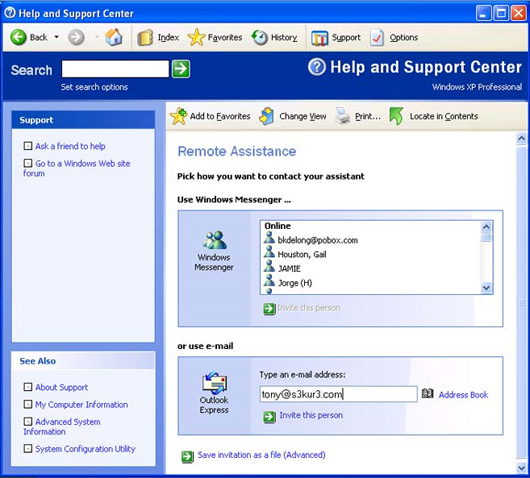Click the checkbox bullet next to About Support
This screenshot has width=530, height=478.
(28, 387)
